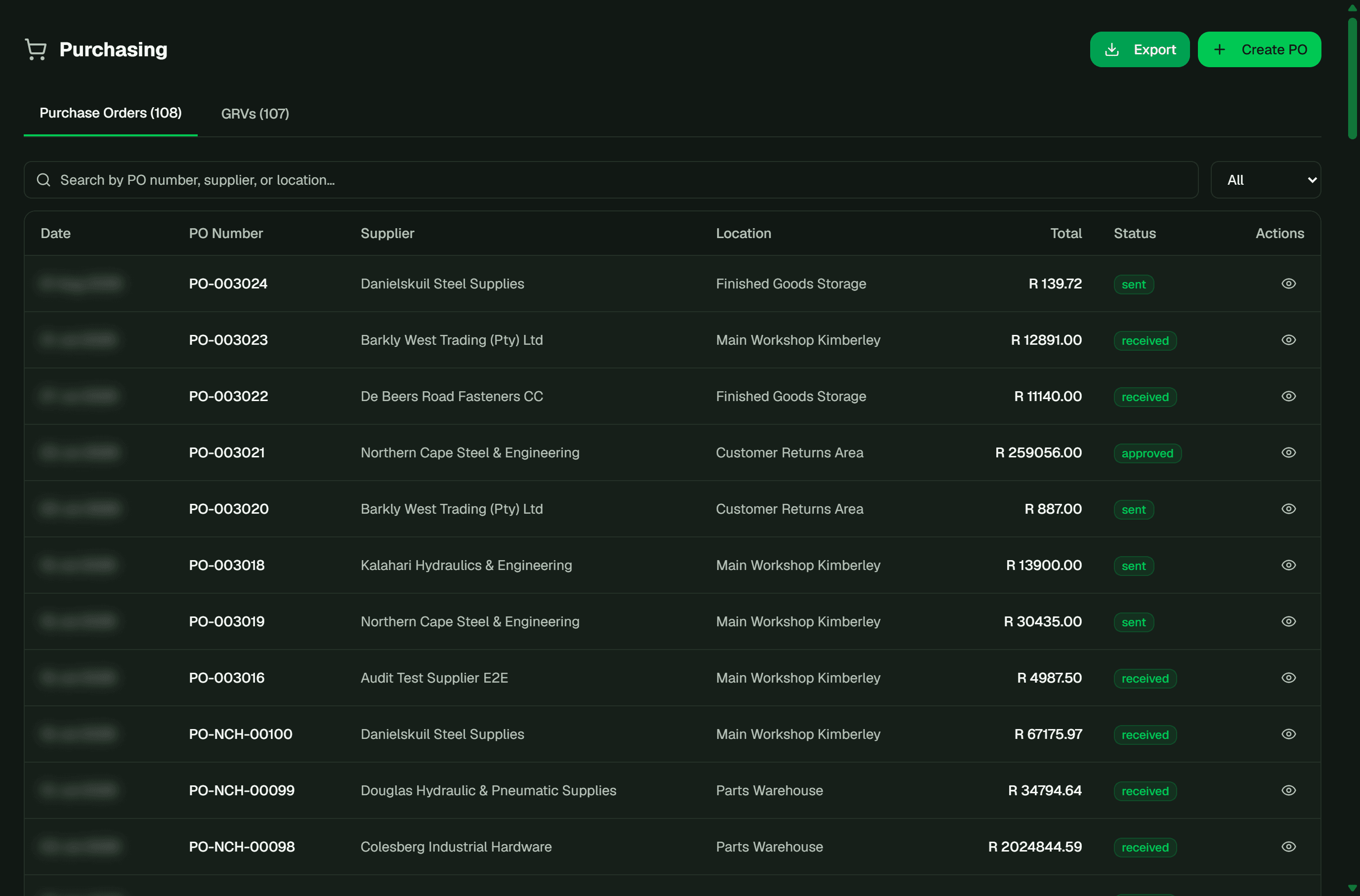
Task: Click total R 259056.00 cell
Action: 1038,452
